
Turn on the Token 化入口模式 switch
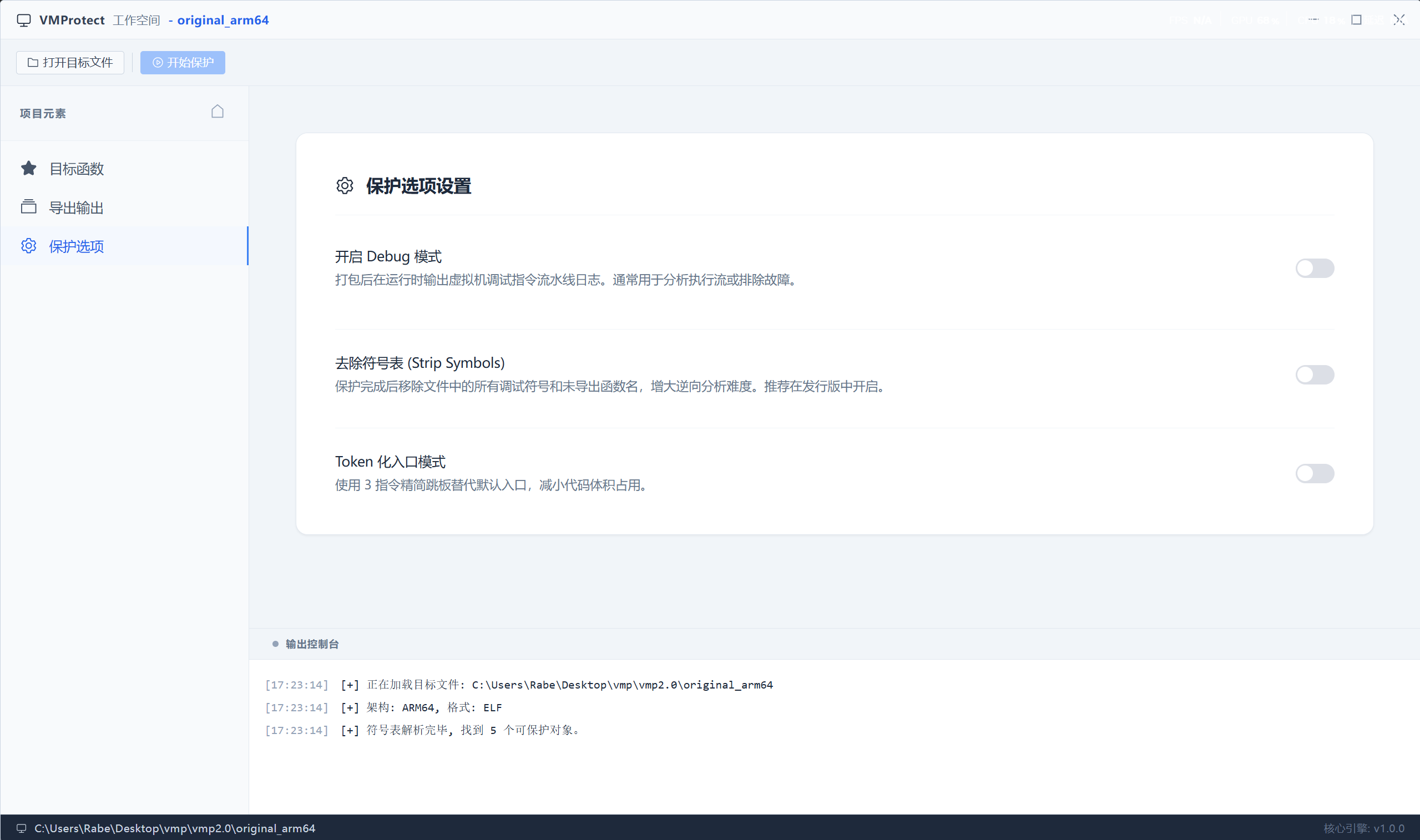1315,473
